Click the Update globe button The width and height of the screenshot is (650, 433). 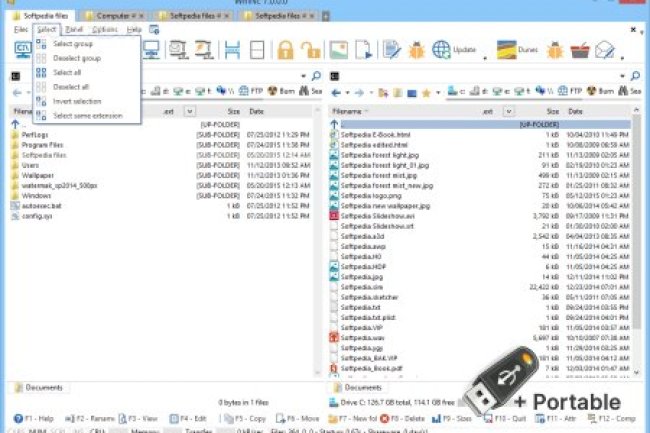[454, 50]
